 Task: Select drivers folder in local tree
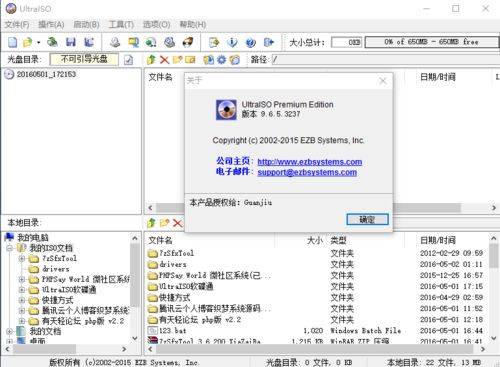tap(56, 269)
